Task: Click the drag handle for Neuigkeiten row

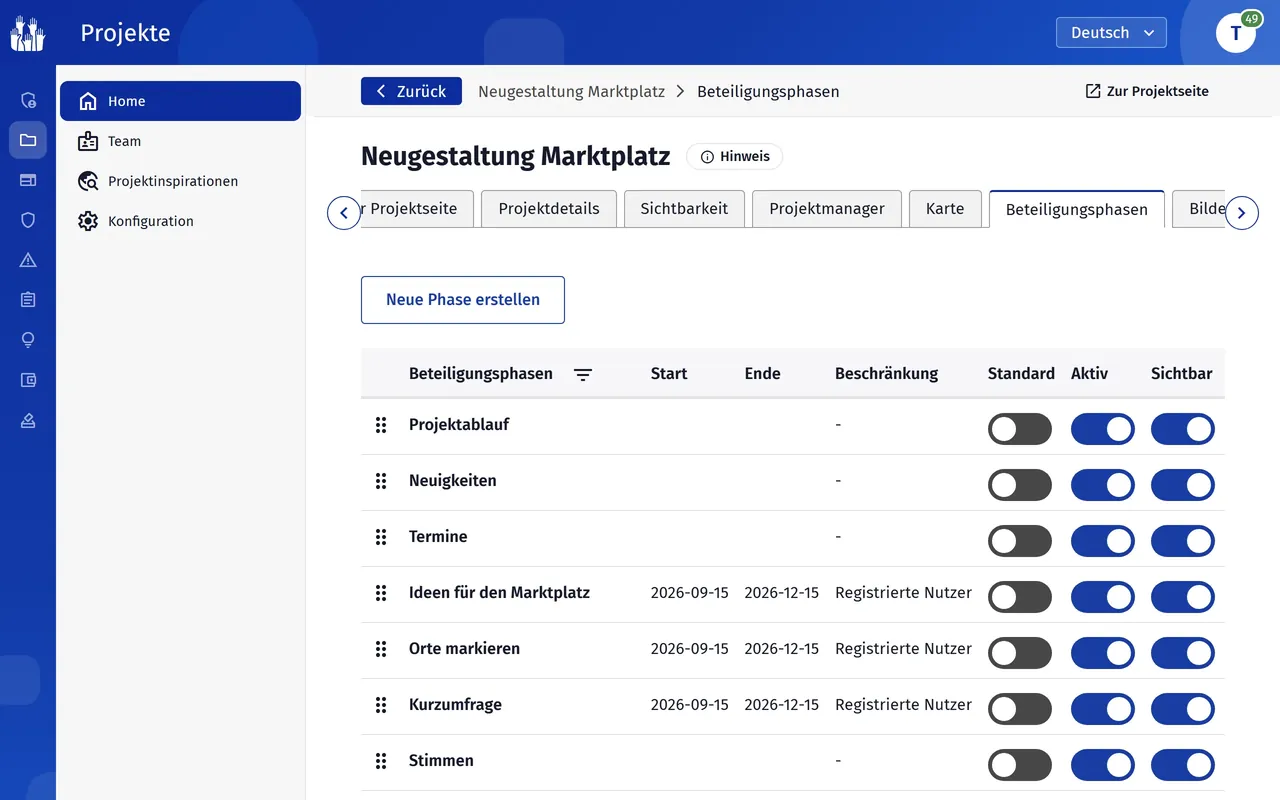Action: (381, 481)
